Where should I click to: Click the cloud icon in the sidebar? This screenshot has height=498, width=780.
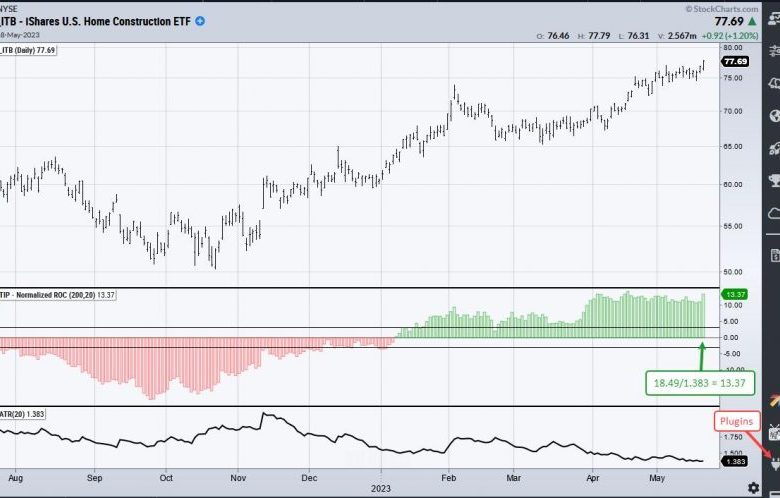pyautogui.click(x=775, y=213)
